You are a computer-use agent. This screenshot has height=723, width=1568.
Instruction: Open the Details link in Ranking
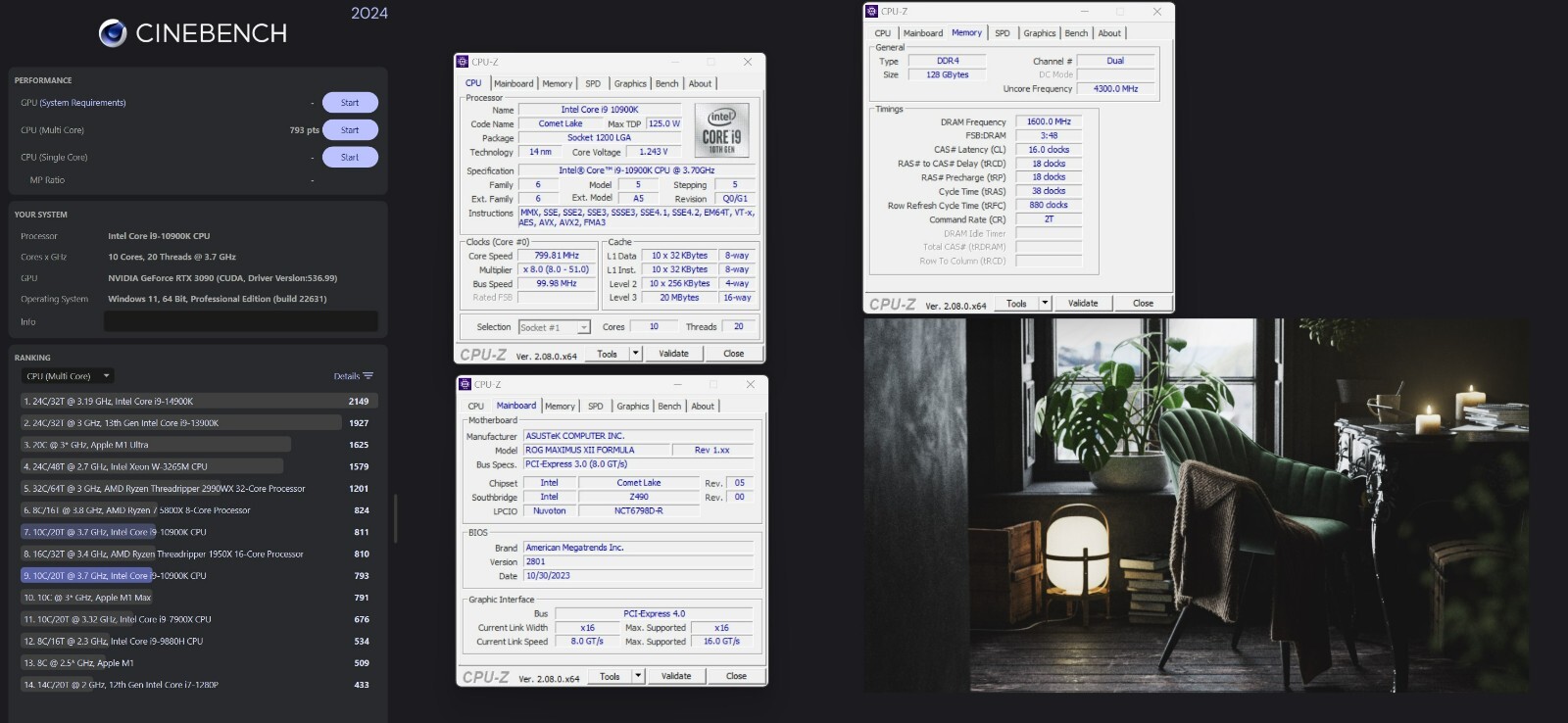pos(347,376)
